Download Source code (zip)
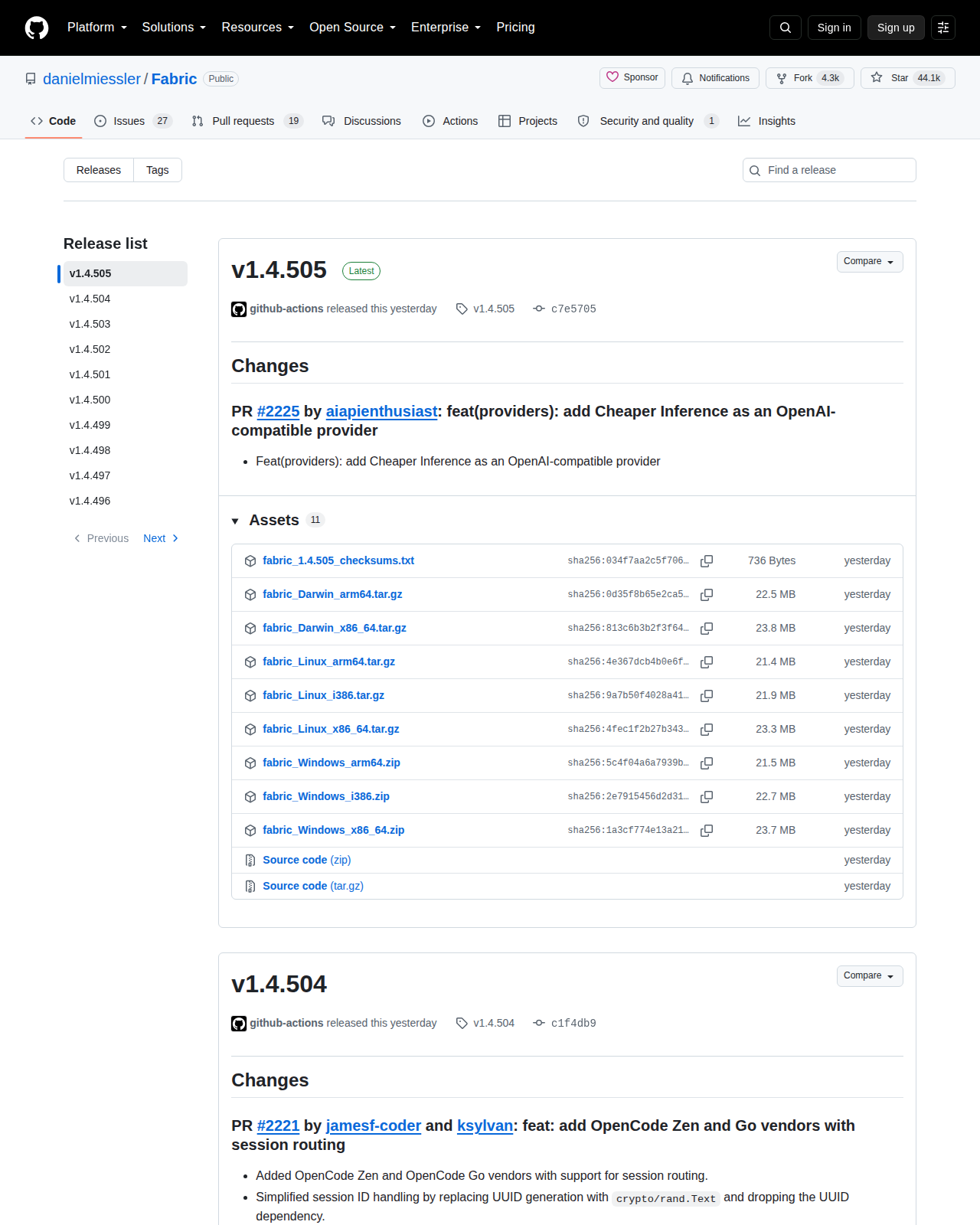 pyautogui.click(x=307, y=860)
